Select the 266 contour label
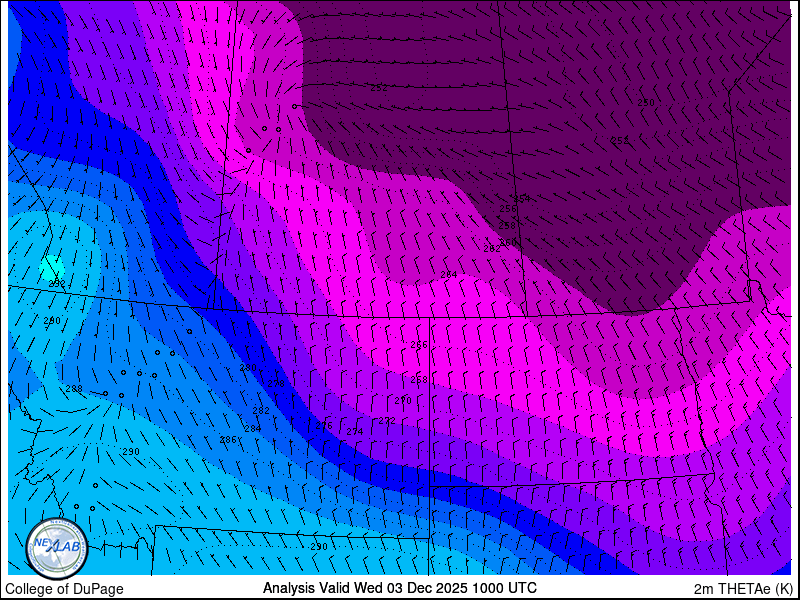This screenshot has height=600, width=800. [419, 345]
